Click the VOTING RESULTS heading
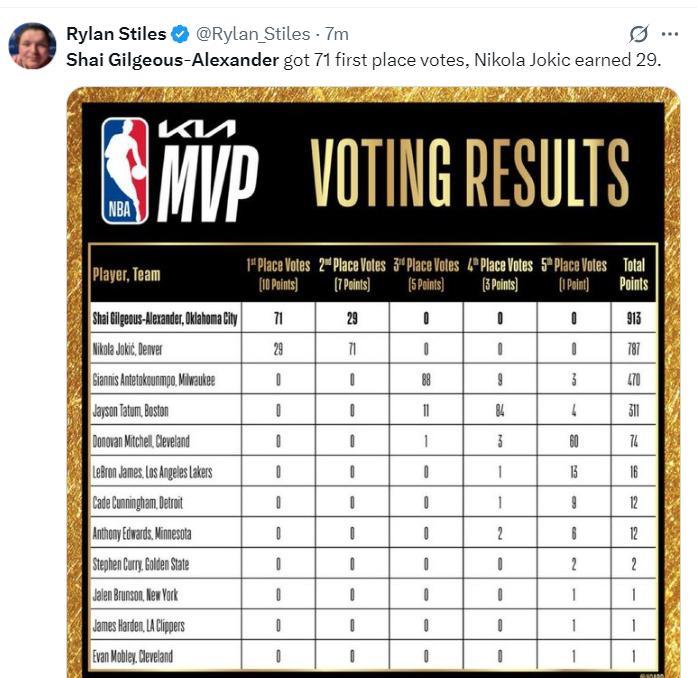Image resolution: width=697 pixels, height=678 pixels. point(469,173)
